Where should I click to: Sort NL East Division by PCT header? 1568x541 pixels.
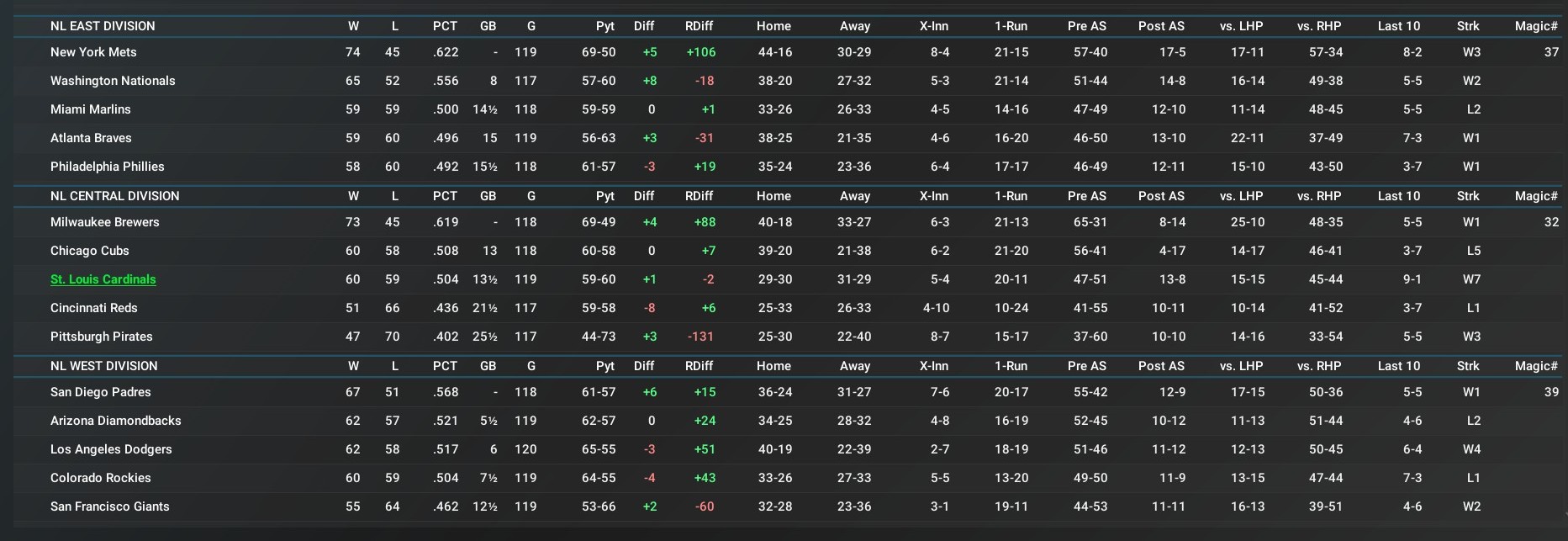[x=445, y=26]
